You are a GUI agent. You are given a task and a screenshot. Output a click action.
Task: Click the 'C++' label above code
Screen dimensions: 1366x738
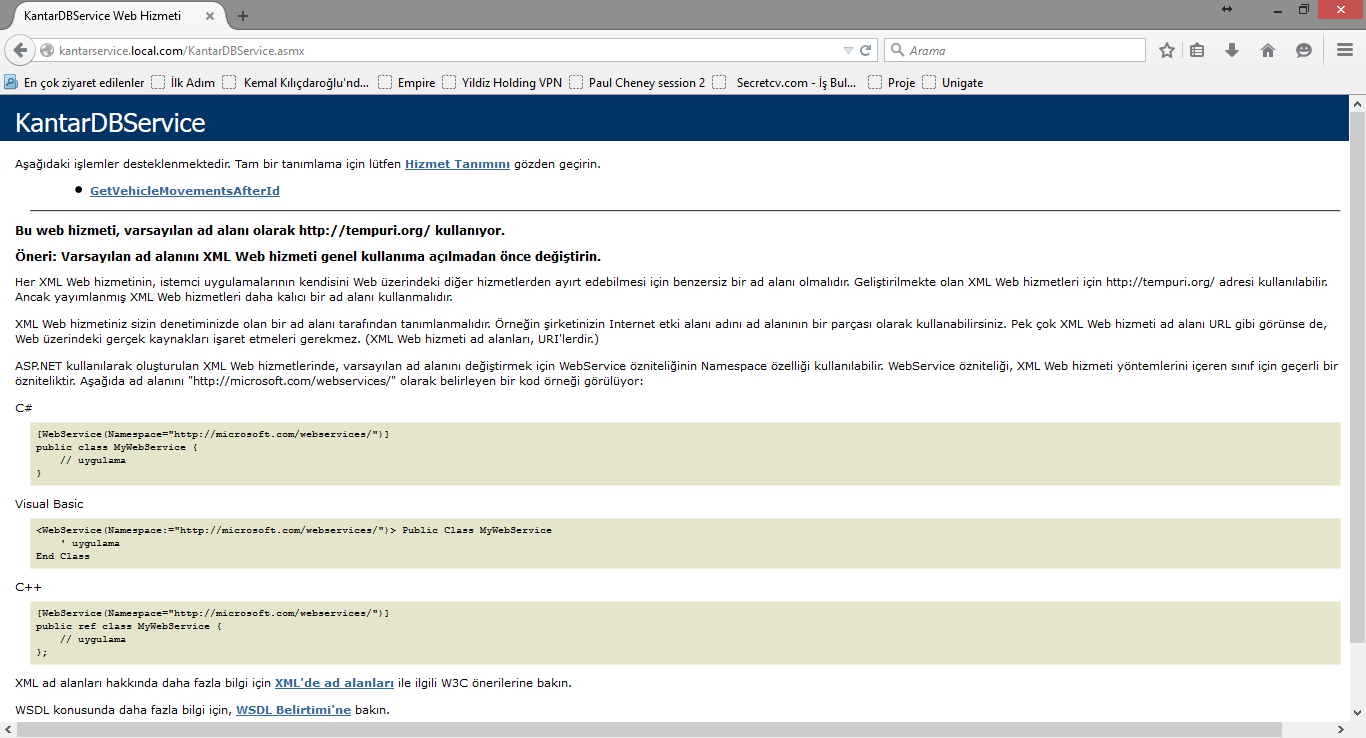tap(28, 587)
